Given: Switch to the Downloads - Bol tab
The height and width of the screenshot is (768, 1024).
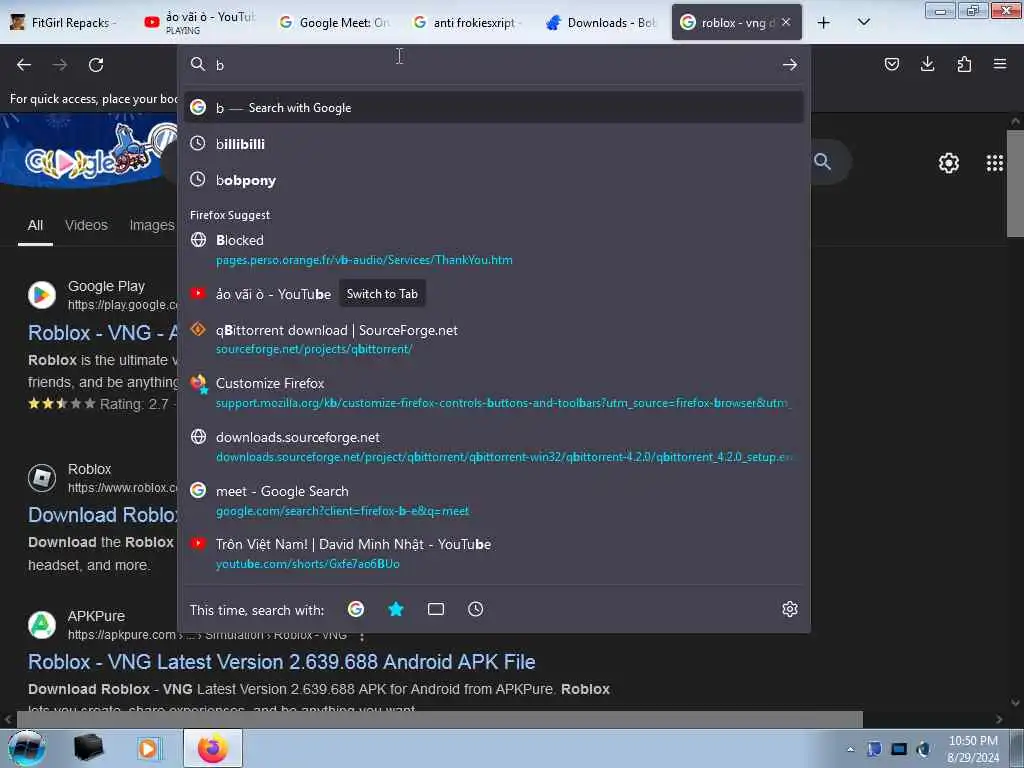Looking at the screenshot, I should tap(601, 23).
